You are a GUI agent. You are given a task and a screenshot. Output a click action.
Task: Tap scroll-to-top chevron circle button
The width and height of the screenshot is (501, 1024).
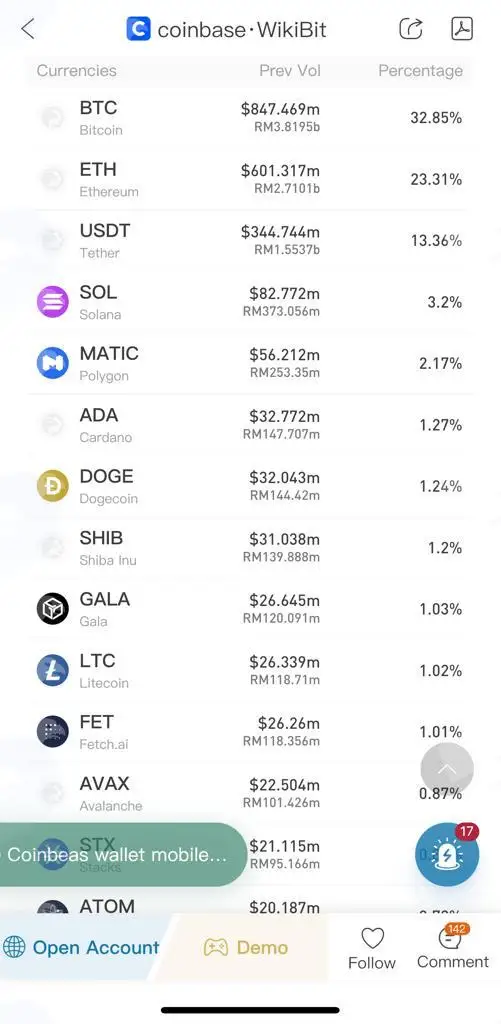(447, 769)
